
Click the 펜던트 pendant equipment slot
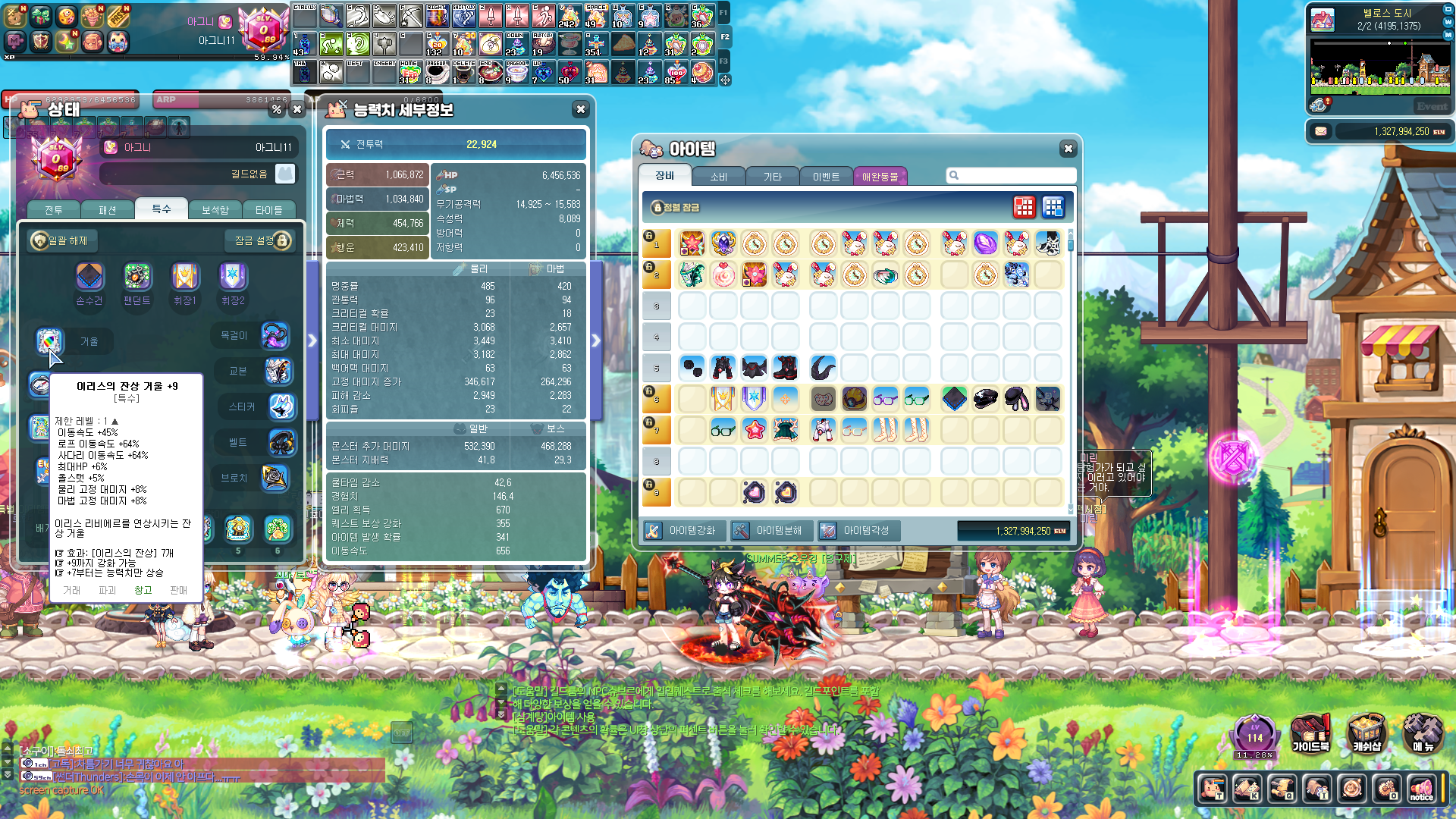[137, 277]
